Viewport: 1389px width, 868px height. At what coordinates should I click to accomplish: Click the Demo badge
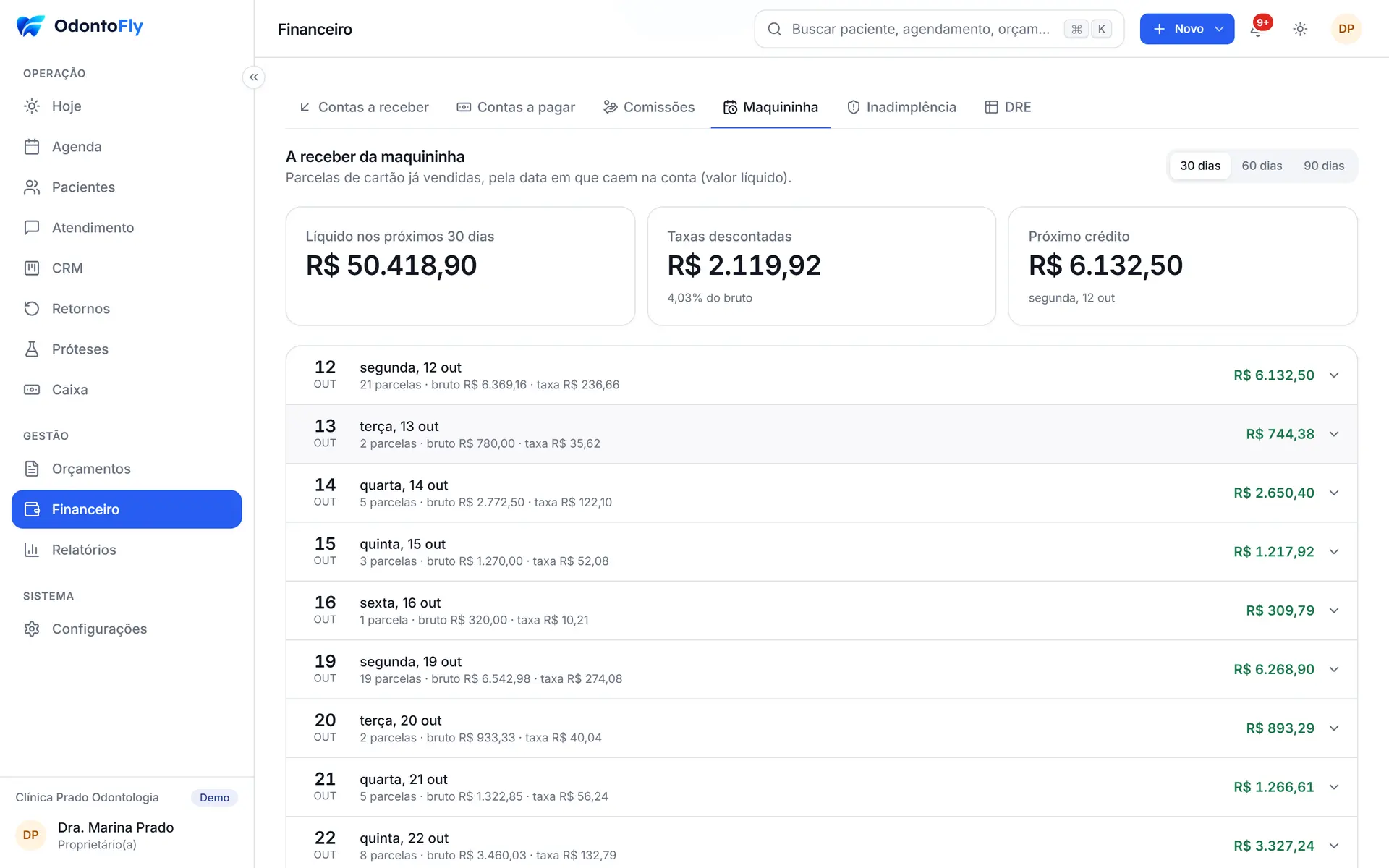point(214,797)
